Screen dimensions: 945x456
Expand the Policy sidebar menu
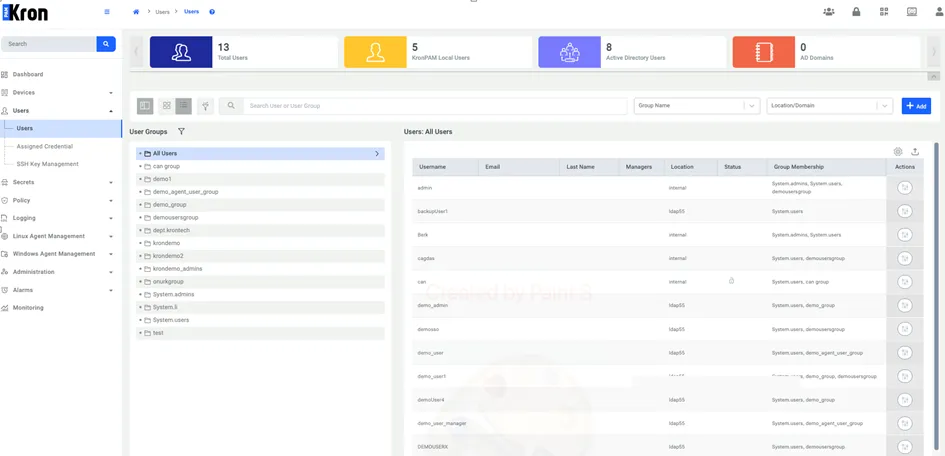point(111,201)
